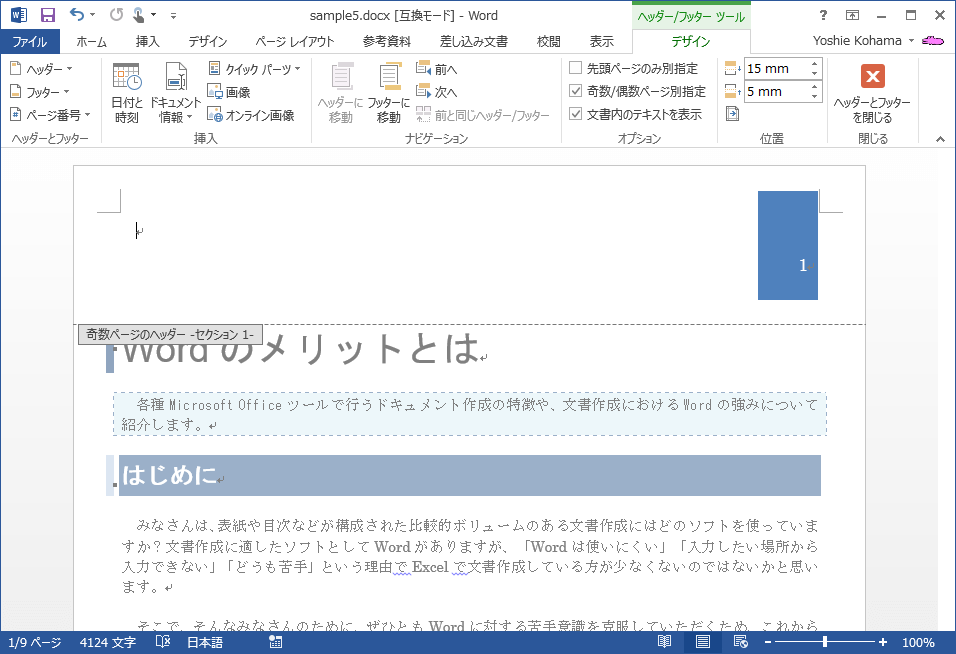
Task: Switch to ホーム tab
Action: (x=91, y=41)
